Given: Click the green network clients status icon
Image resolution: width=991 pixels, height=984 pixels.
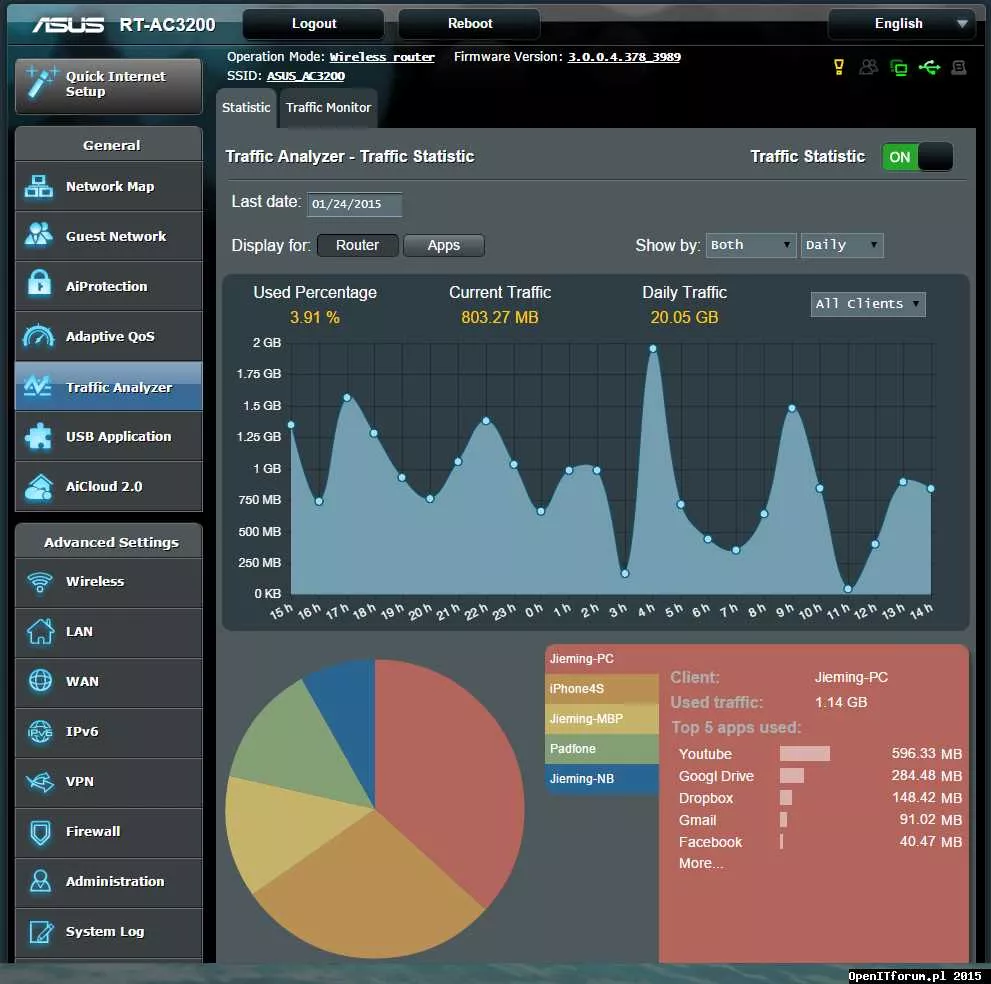Looking at the screenshot, I should tap(898, 67).
